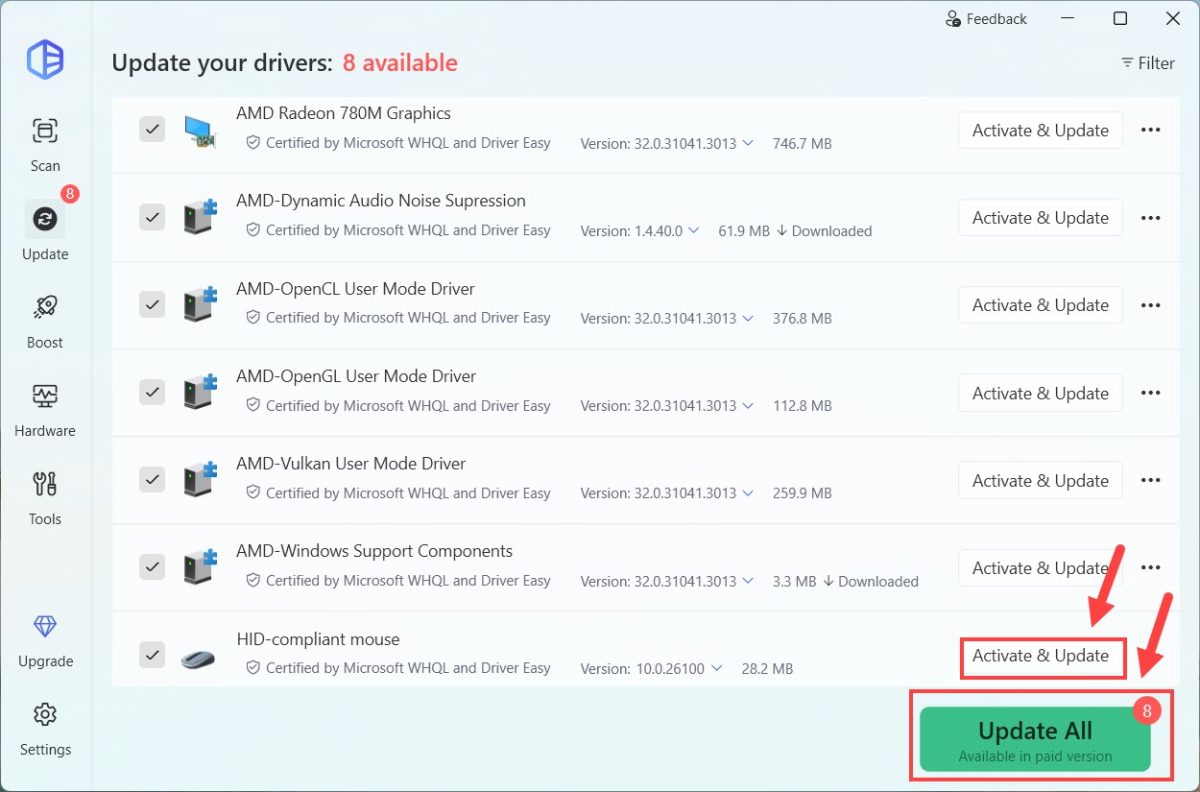Activate & Update AMD-Vulkan User Mode Driver
This screenshot has width=1200, height=792.
[1040, 480]
